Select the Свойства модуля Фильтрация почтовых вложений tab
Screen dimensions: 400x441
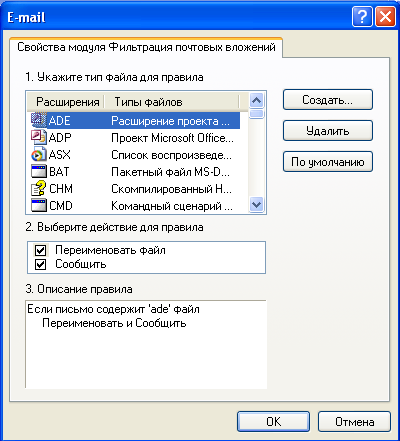coord(146,48)
